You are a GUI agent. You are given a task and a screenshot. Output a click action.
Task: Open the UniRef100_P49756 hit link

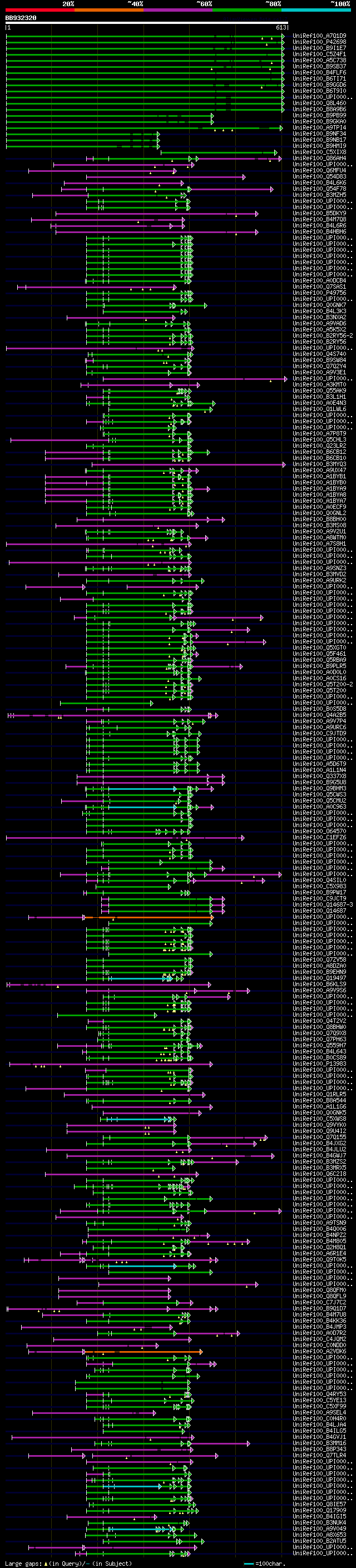coord(319,293)
